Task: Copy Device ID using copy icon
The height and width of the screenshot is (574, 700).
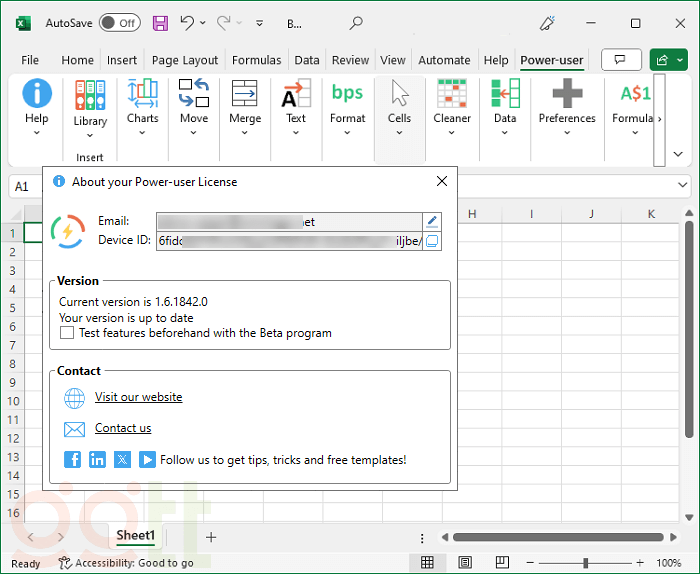Action: pos(432,241)
